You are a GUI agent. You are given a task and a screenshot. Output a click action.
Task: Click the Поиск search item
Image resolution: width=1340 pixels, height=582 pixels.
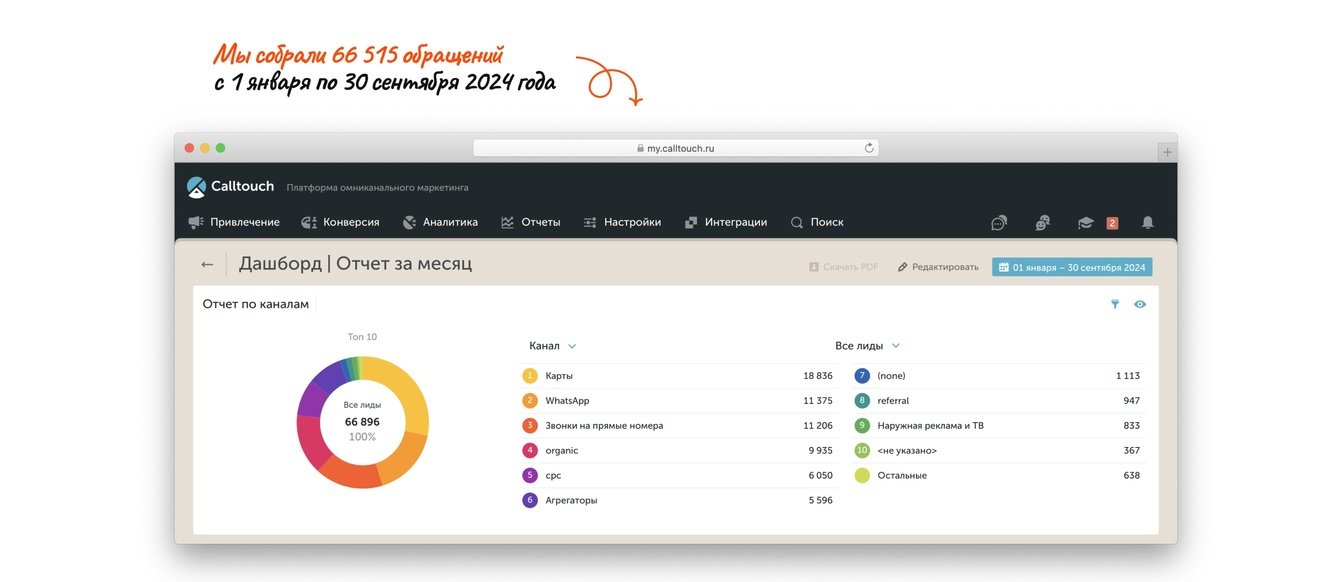click(817, 222)
